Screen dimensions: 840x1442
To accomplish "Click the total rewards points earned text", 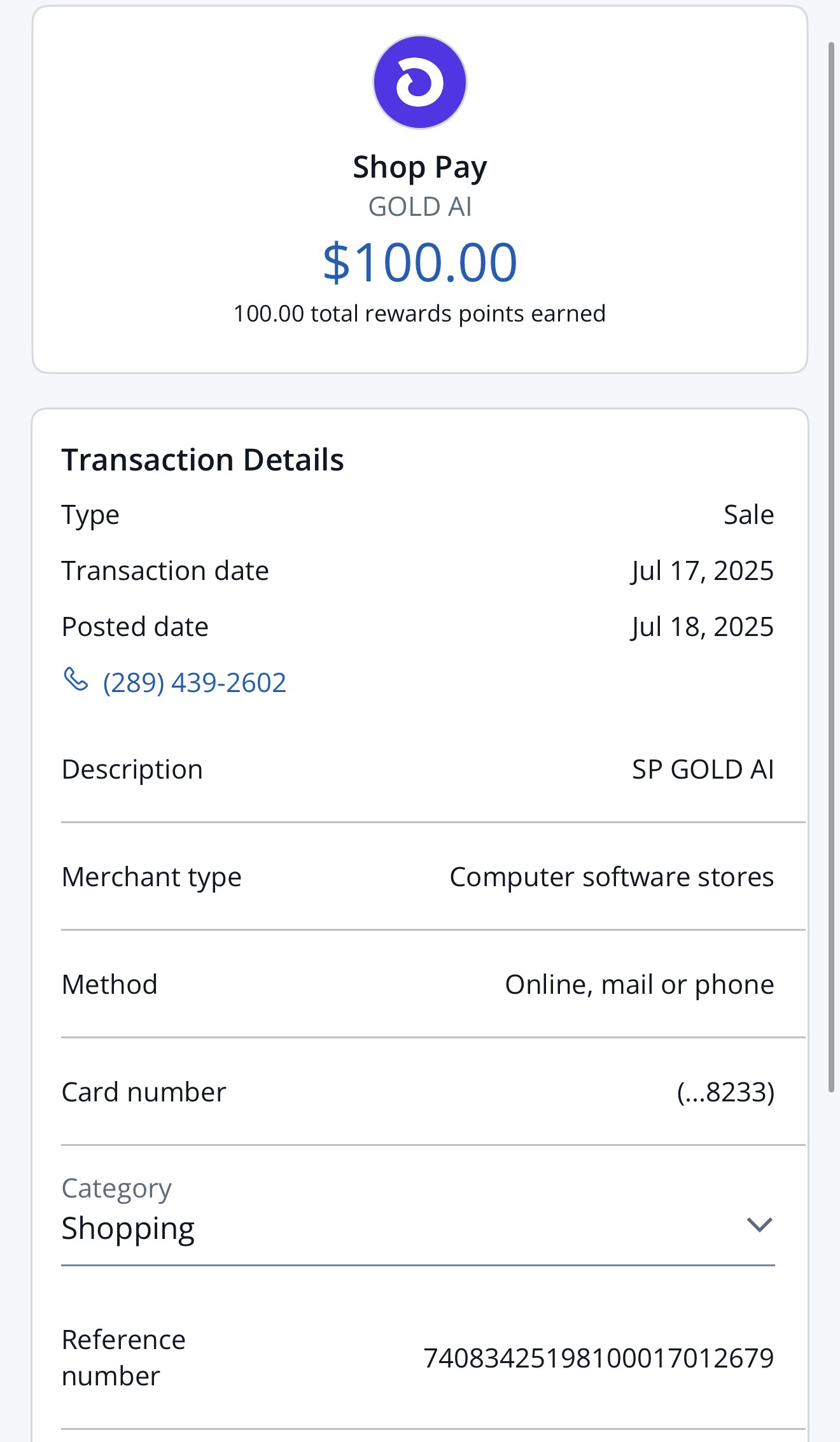I will tap(419, 314).
